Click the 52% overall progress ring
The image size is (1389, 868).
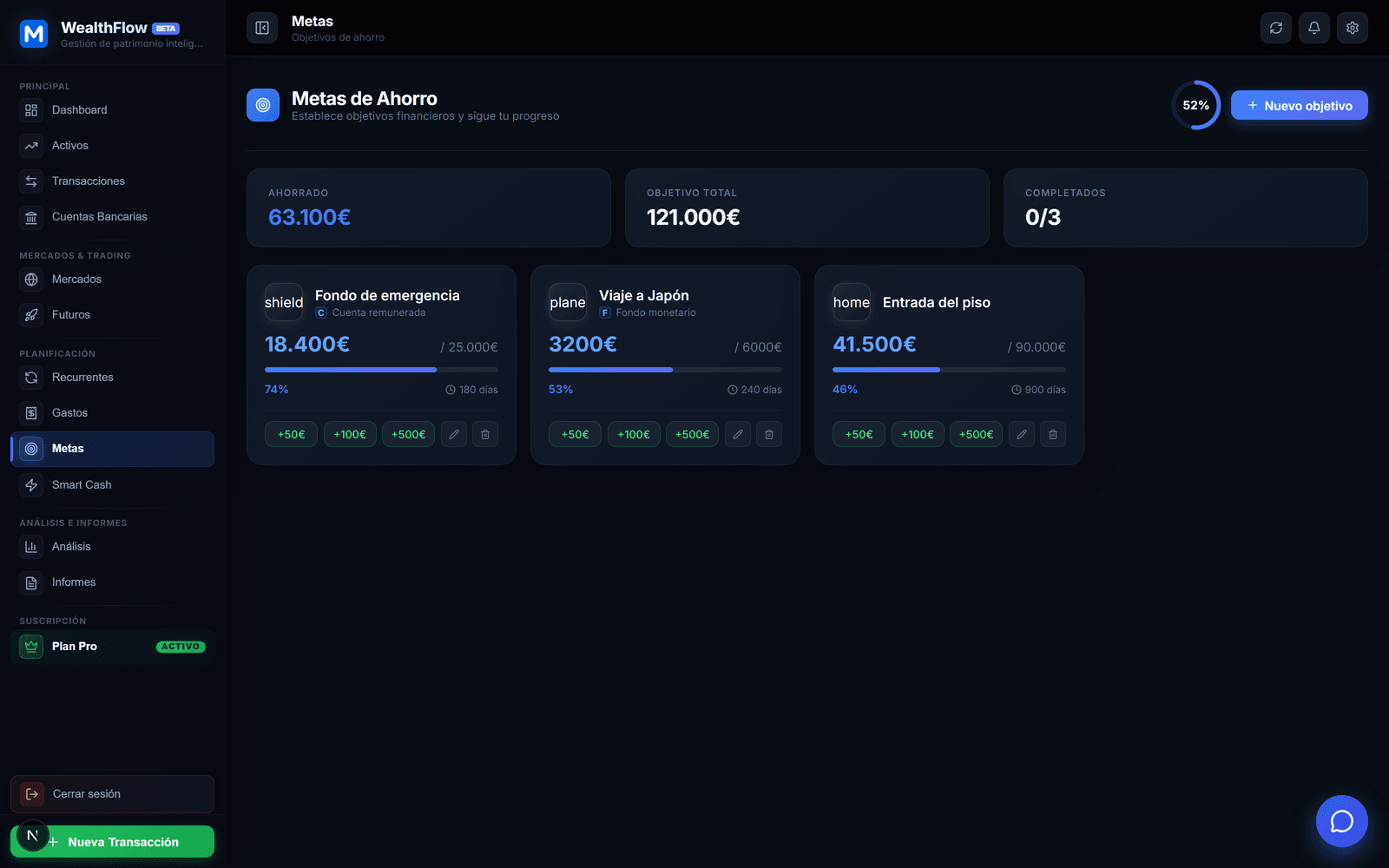coord(1196,105)
